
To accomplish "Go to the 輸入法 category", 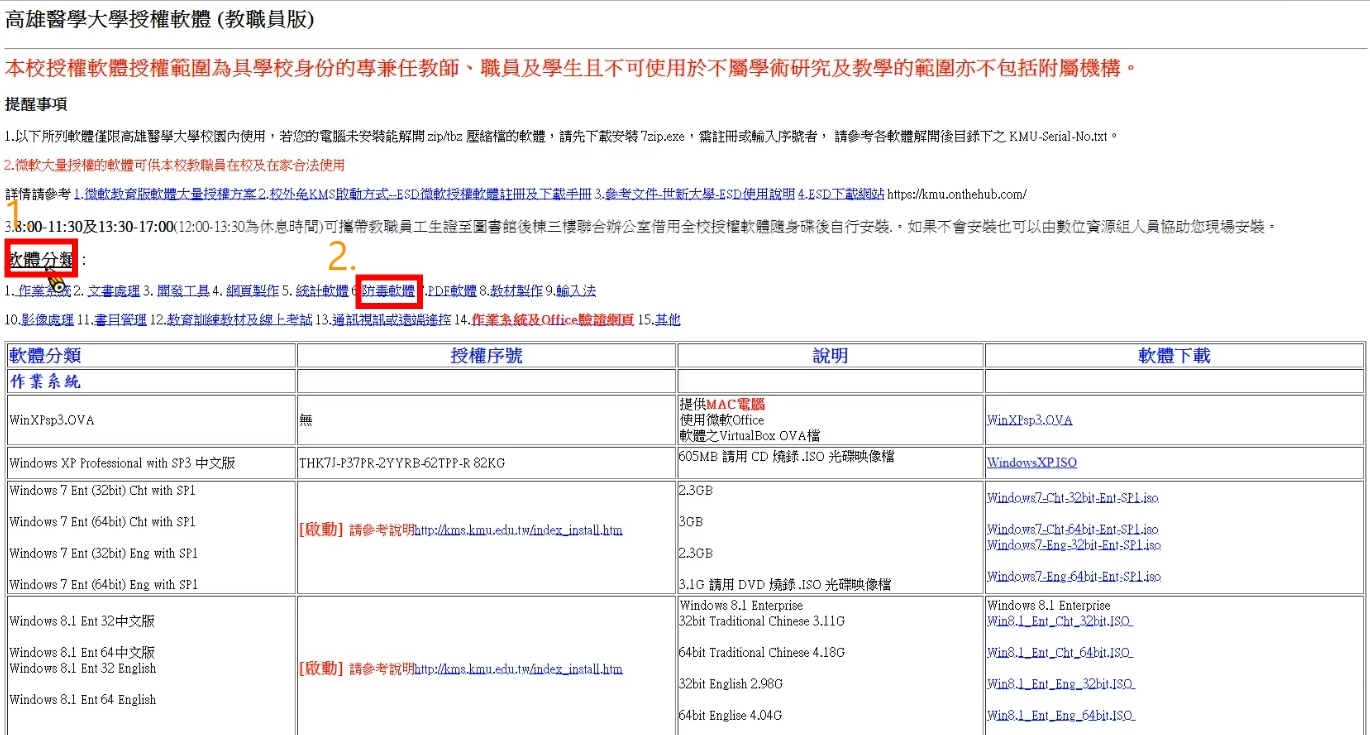I will [575, 291].
